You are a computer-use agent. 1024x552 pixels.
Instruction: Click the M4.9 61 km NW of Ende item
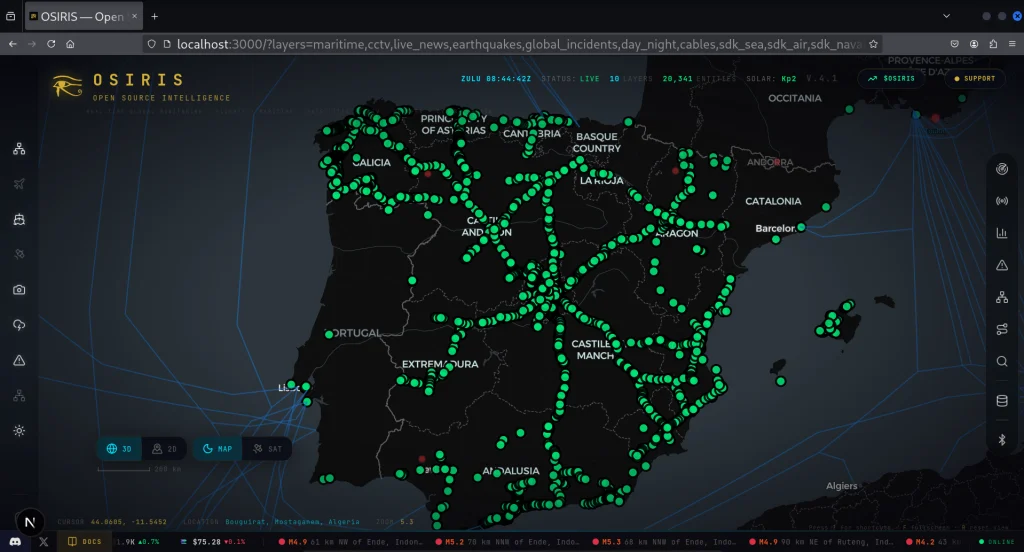[x=350, y=542]
